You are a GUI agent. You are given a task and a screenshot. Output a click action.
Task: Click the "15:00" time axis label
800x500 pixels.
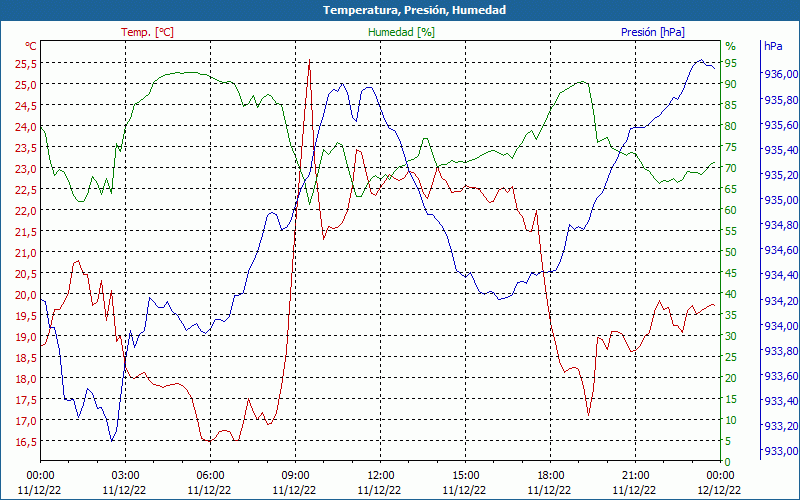pyautogui.click(x=465, y=476)
